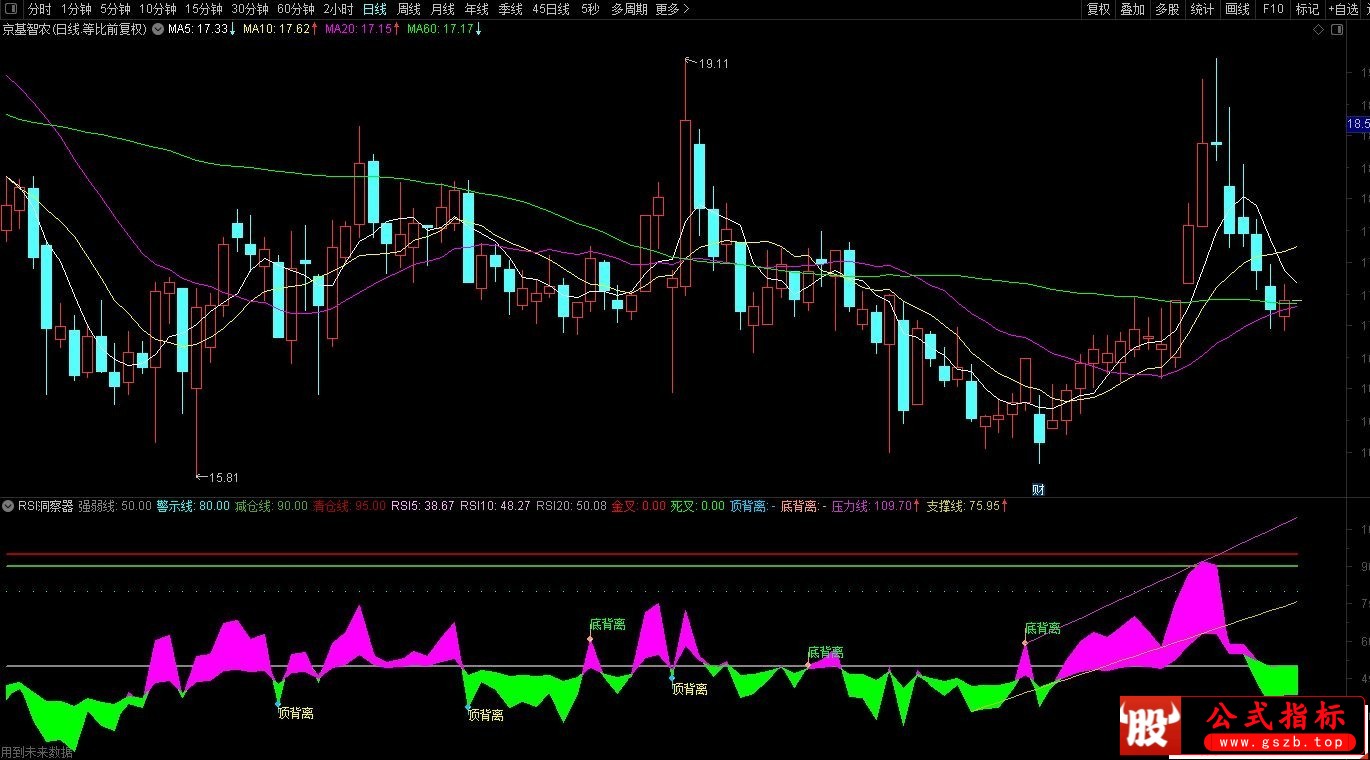
Task: Switch to 年线 yearly chart
Action: coord(476,9)
